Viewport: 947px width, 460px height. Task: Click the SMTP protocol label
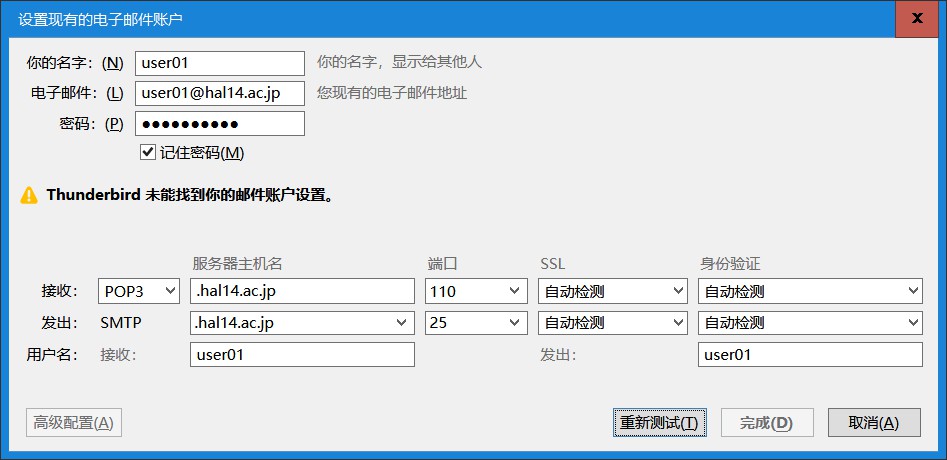(x=121, y=323)
